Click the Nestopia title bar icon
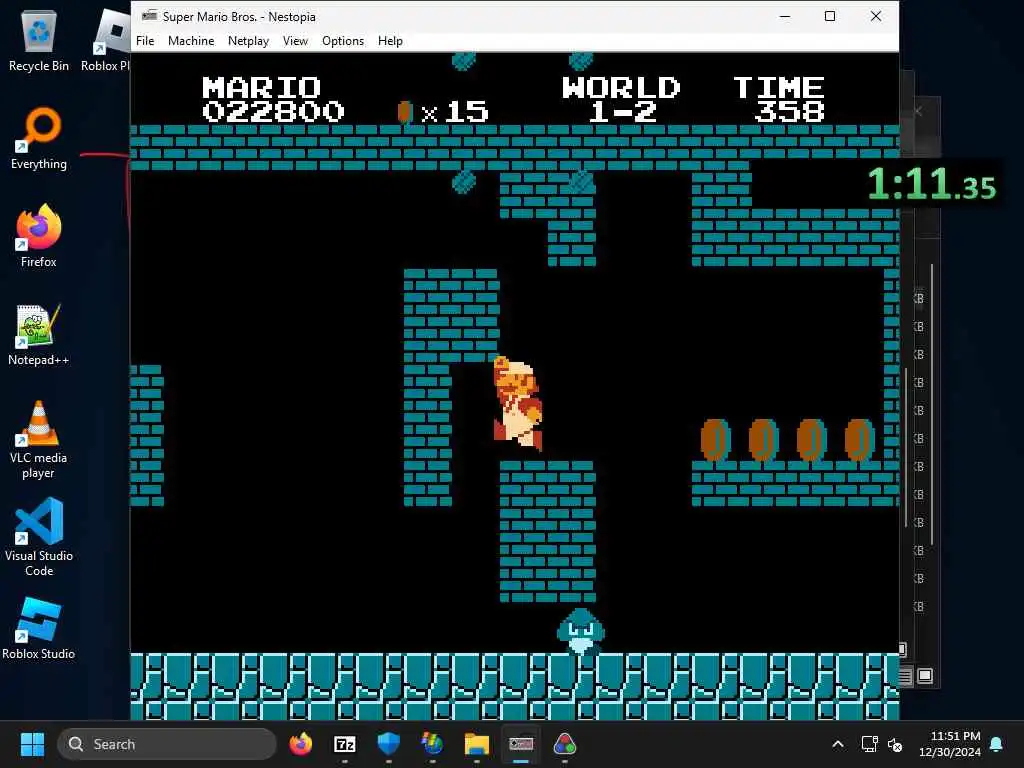 150,16
